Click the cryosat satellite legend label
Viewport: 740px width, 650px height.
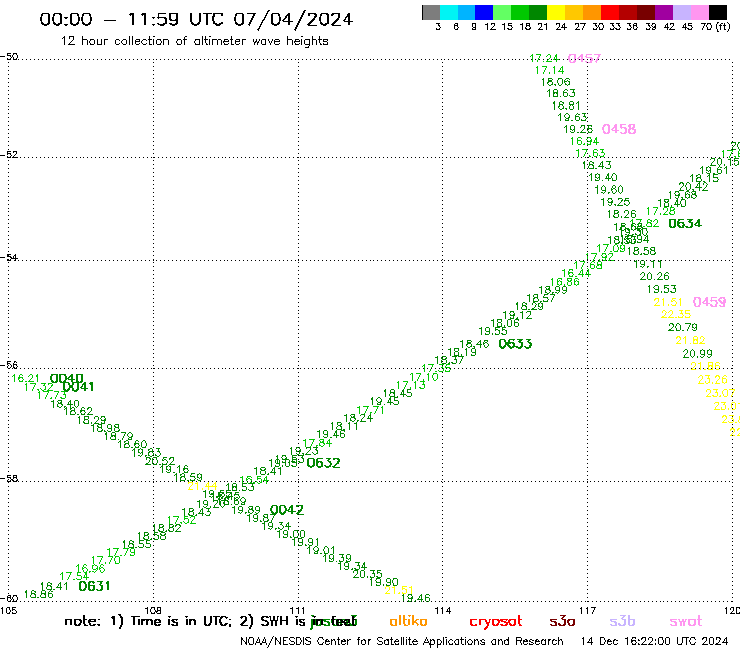[x=496, y=622]
